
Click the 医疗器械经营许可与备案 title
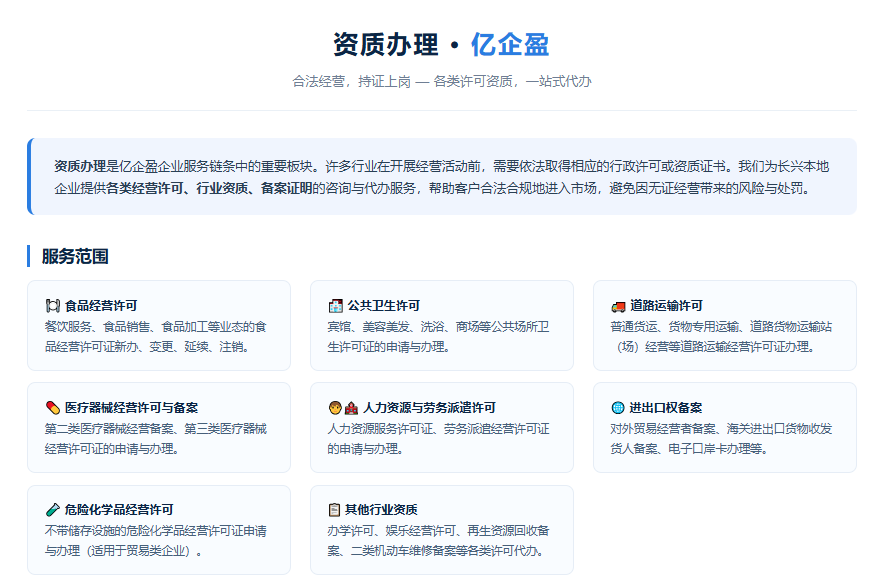click(131, 408)
